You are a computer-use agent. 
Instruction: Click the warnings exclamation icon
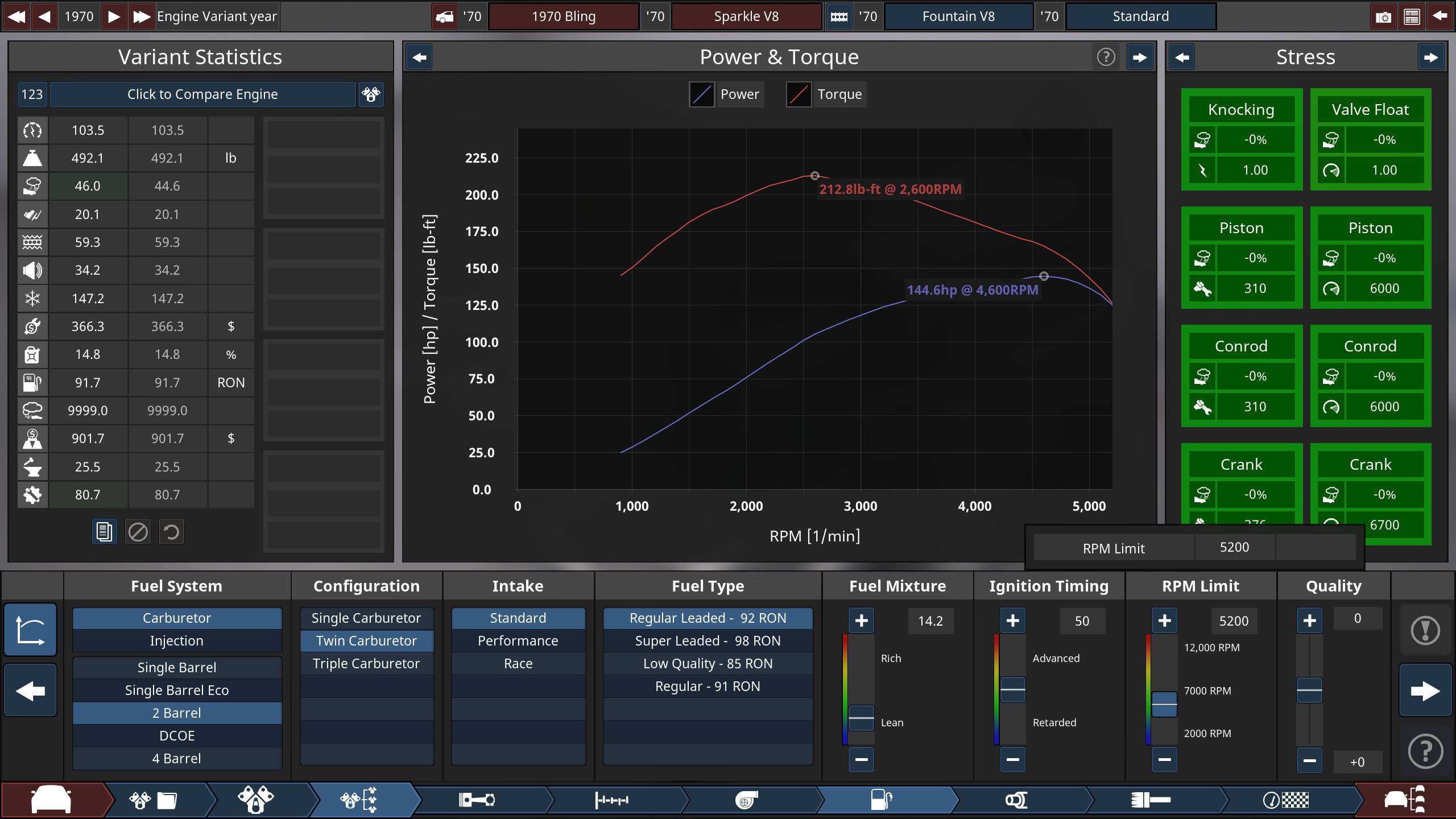(x=1425, y=630)
